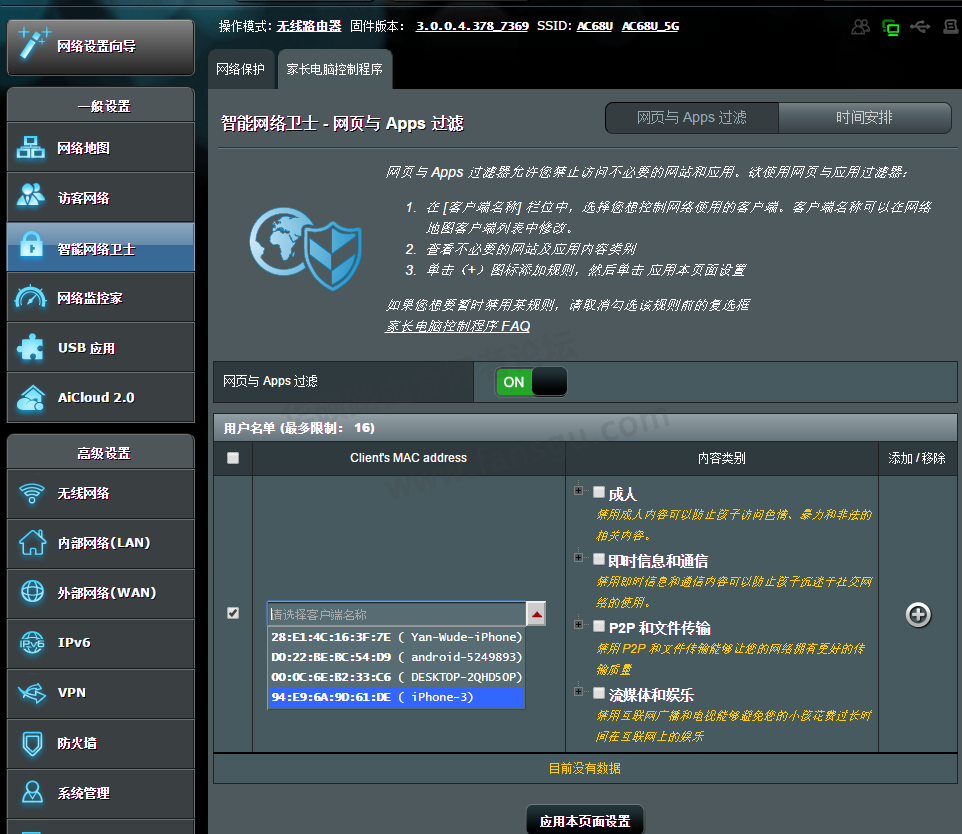
Task: Click the 目前没有数据 status text
Action: coord(585,768)
